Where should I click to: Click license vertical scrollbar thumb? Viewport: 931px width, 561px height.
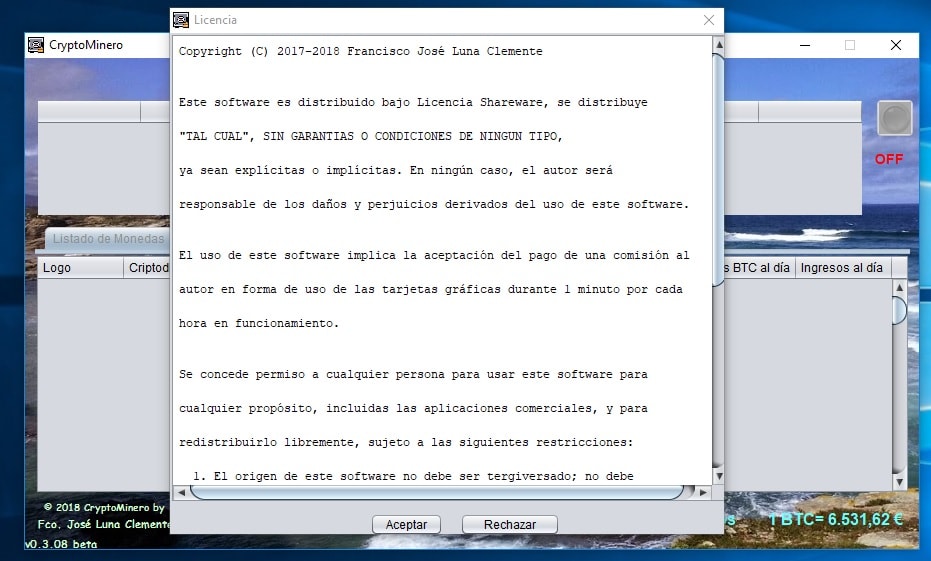718,169
